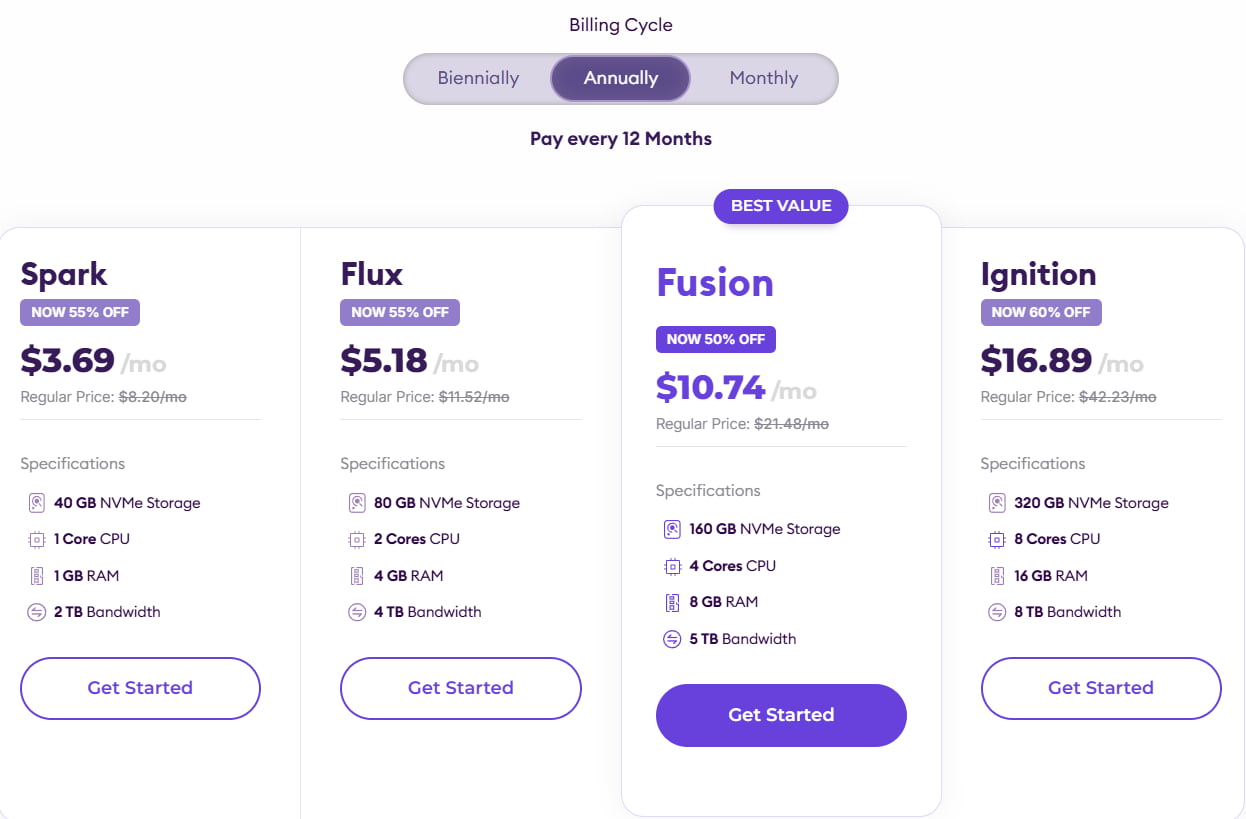Click the Ignition 60% off badge
The height and width of the screenshot is (819, 1246).
coord(1041,312)
